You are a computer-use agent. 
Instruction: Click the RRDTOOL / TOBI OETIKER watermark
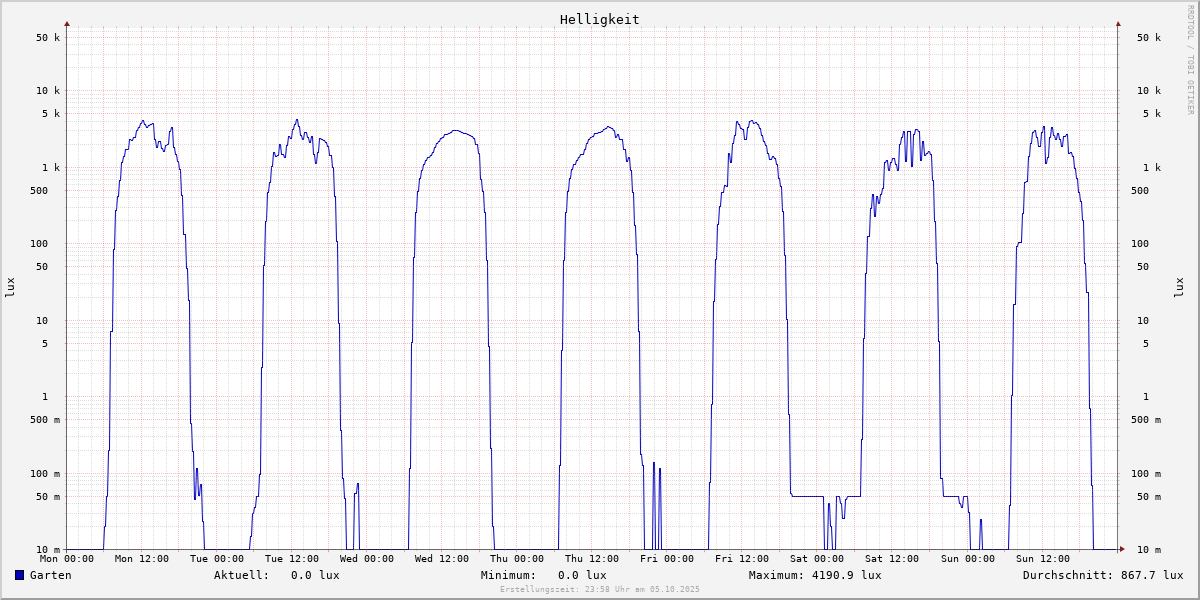click(x=1190, y=58)
